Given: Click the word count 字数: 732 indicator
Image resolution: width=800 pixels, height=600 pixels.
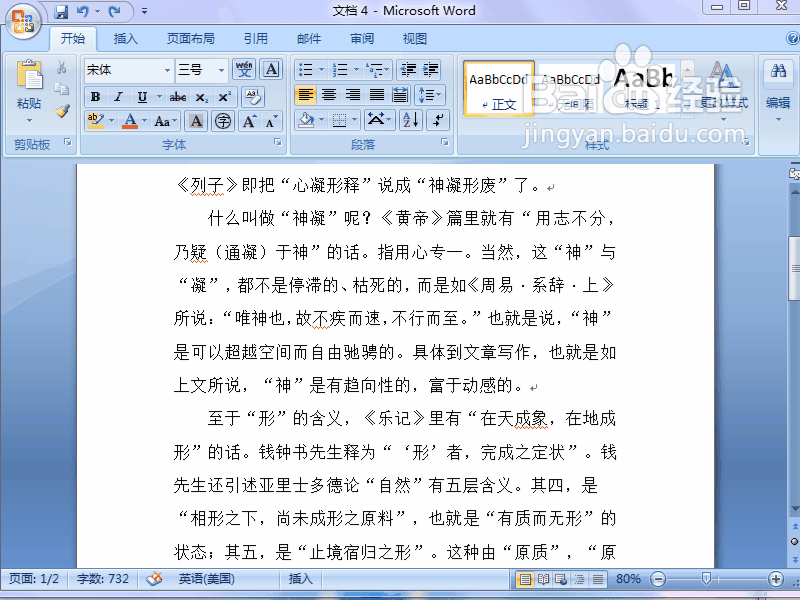Looking at the screenshot, I should [95, 578].
